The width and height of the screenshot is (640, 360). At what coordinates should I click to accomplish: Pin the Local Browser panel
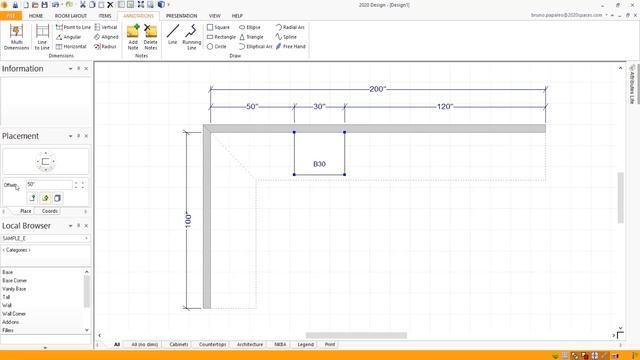[x=78, y=226]
